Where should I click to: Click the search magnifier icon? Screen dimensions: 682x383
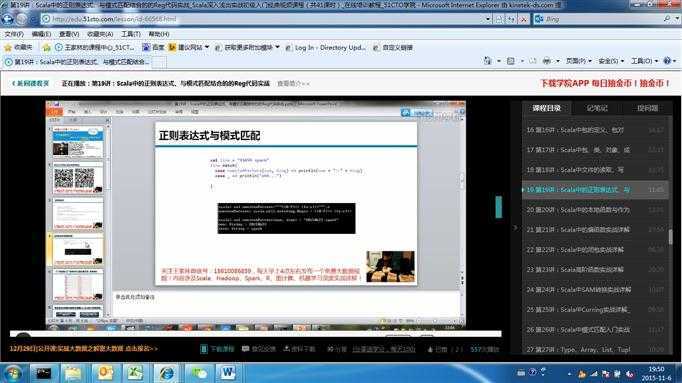click(667, 19)
